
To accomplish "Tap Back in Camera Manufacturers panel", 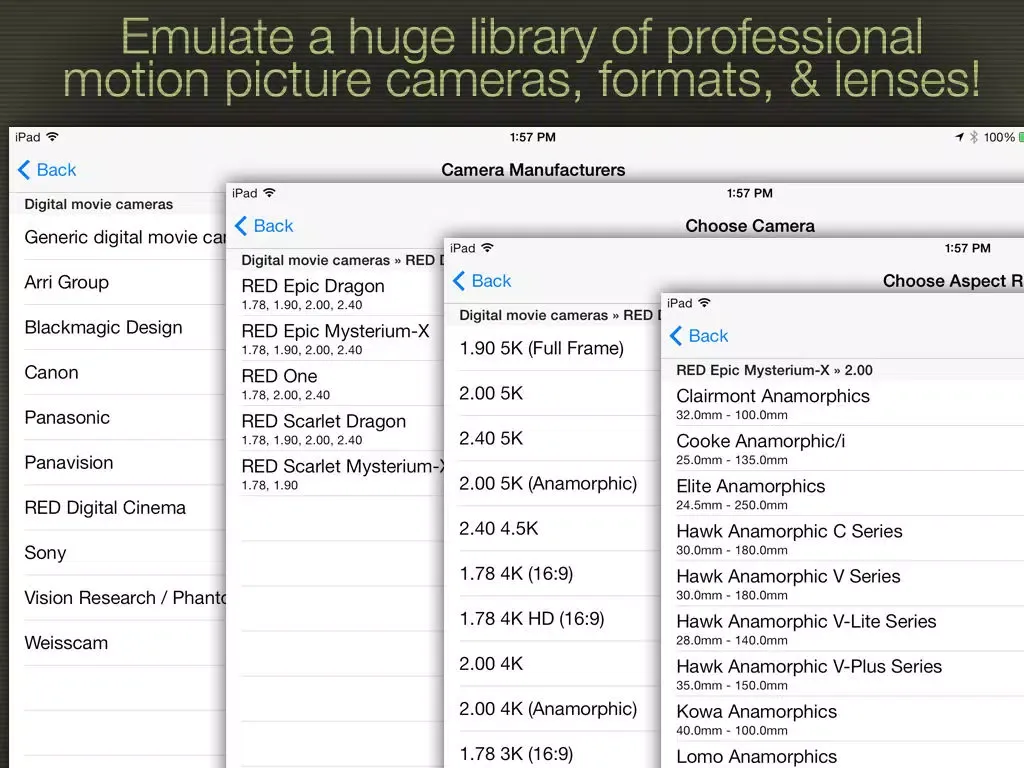I will coord(47,170).
